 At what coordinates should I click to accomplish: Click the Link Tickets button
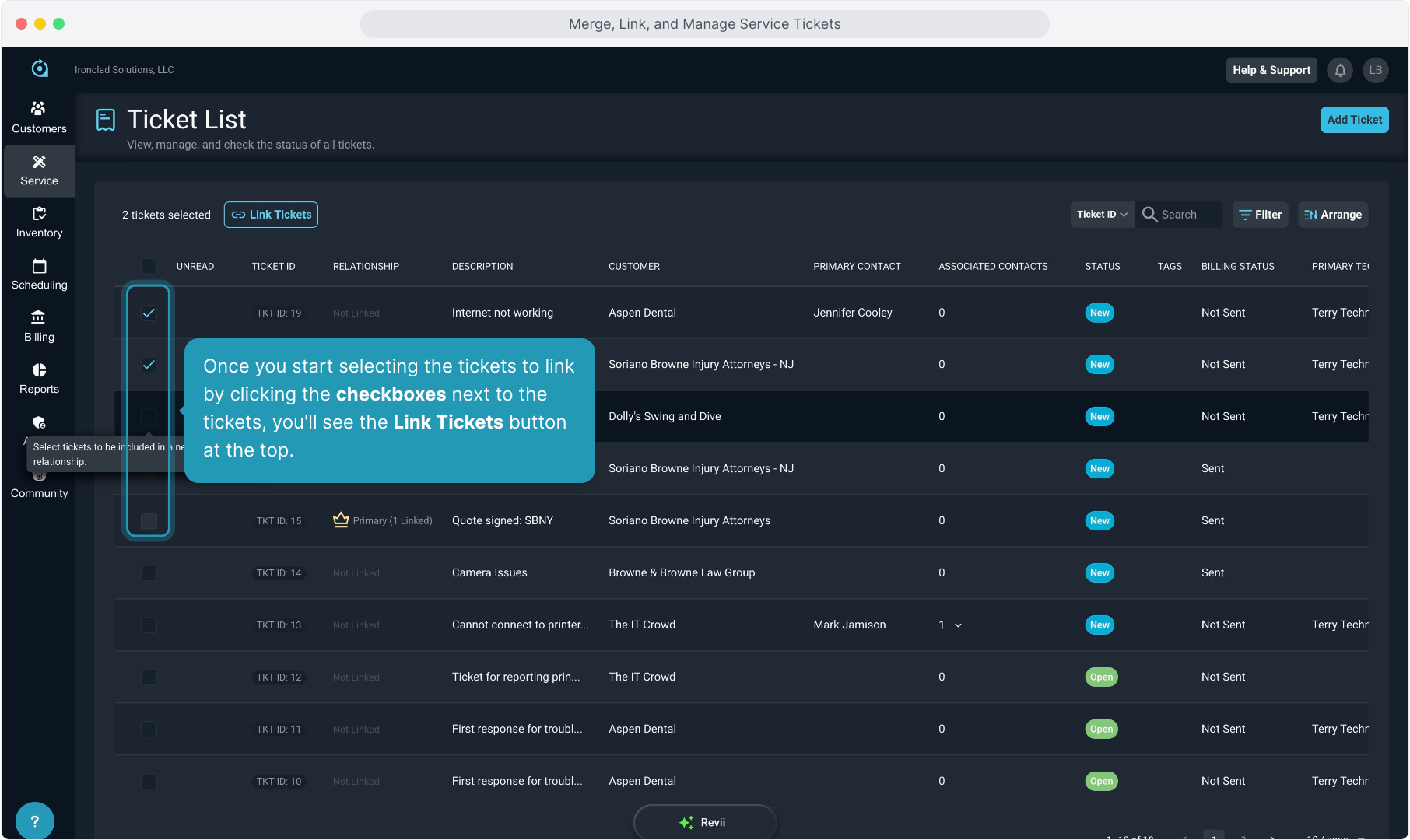pos(271,215)
